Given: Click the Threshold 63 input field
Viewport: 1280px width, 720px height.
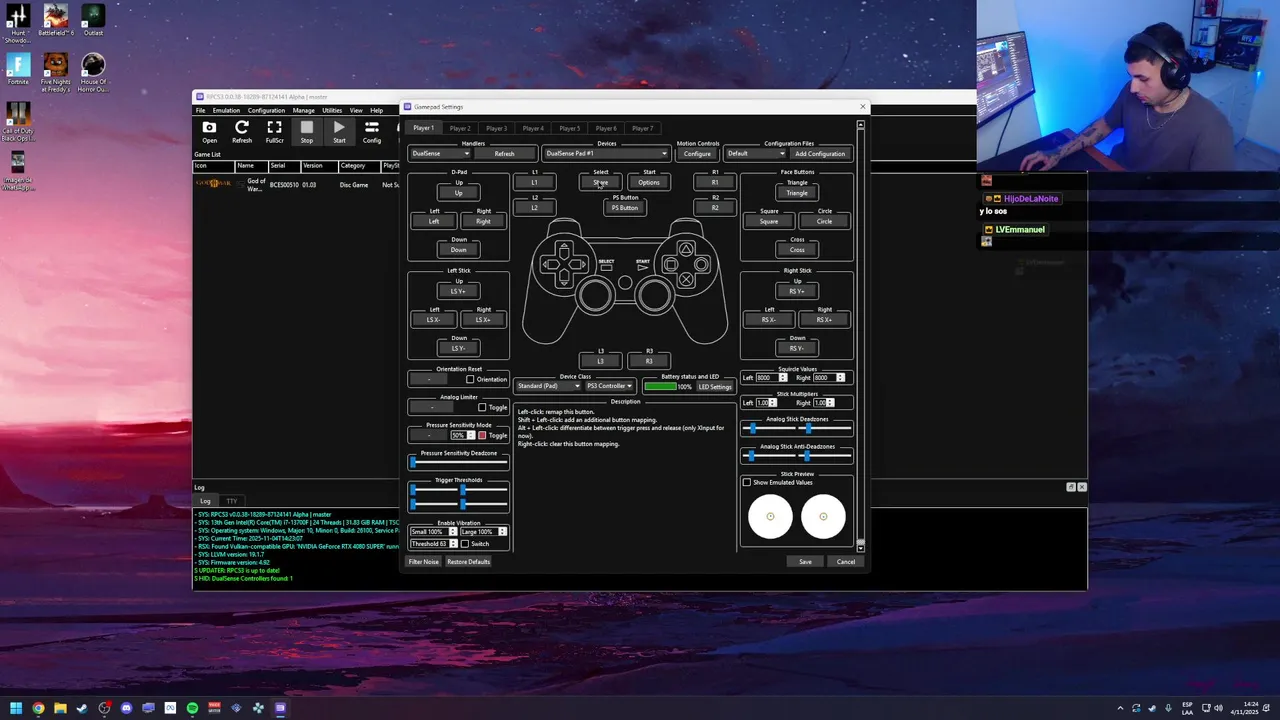Looking at the screenshot, I should click(x=433, y=544).
